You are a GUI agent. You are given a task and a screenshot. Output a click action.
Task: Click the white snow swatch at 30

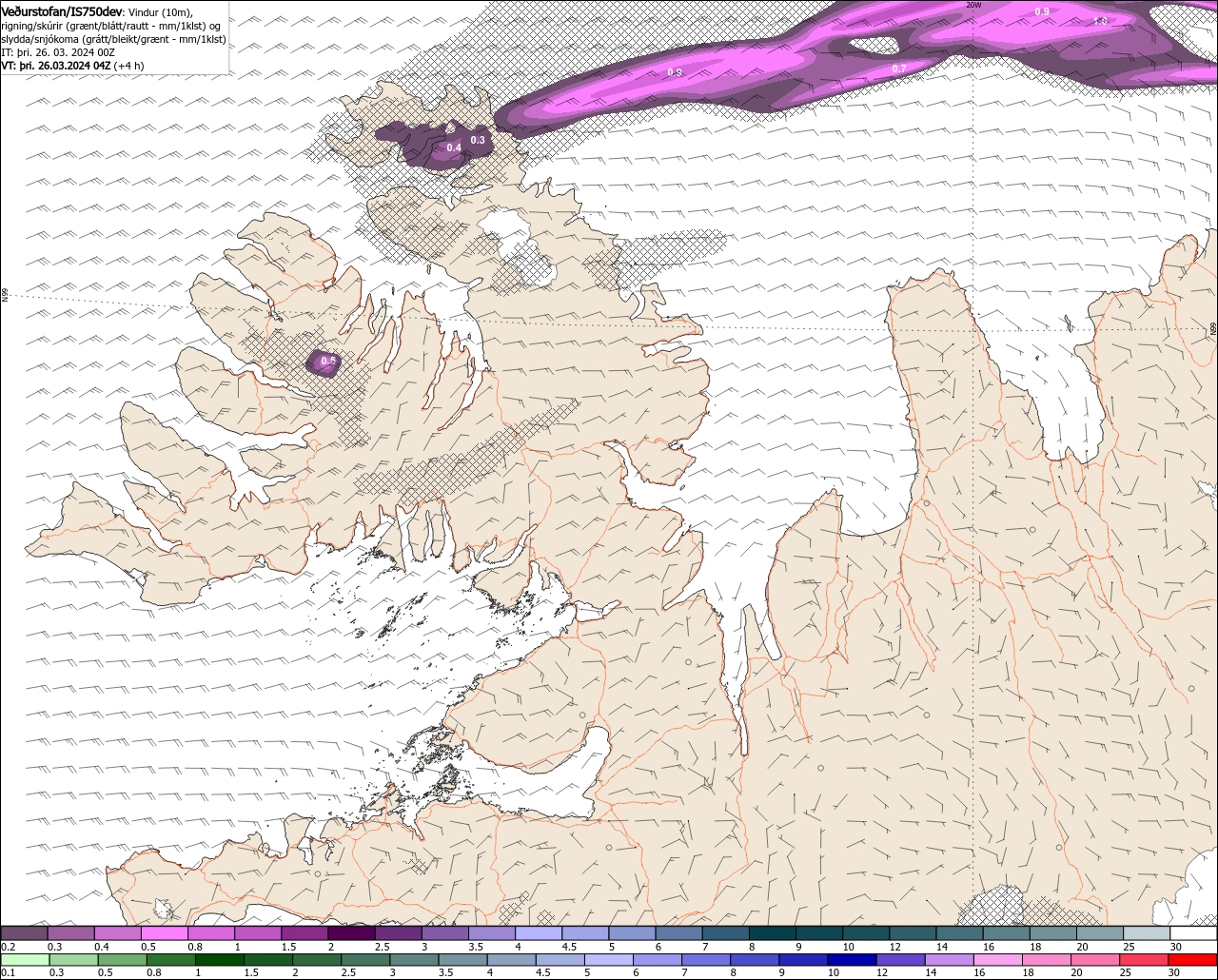(1192, 933)
